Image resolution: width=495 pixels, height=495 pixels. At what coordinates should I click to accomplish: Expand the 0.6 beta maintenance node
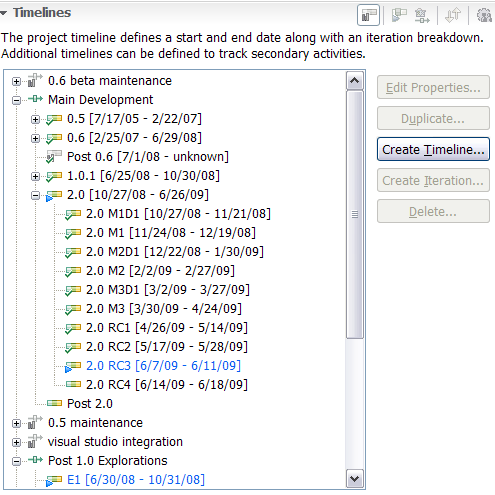16,81
